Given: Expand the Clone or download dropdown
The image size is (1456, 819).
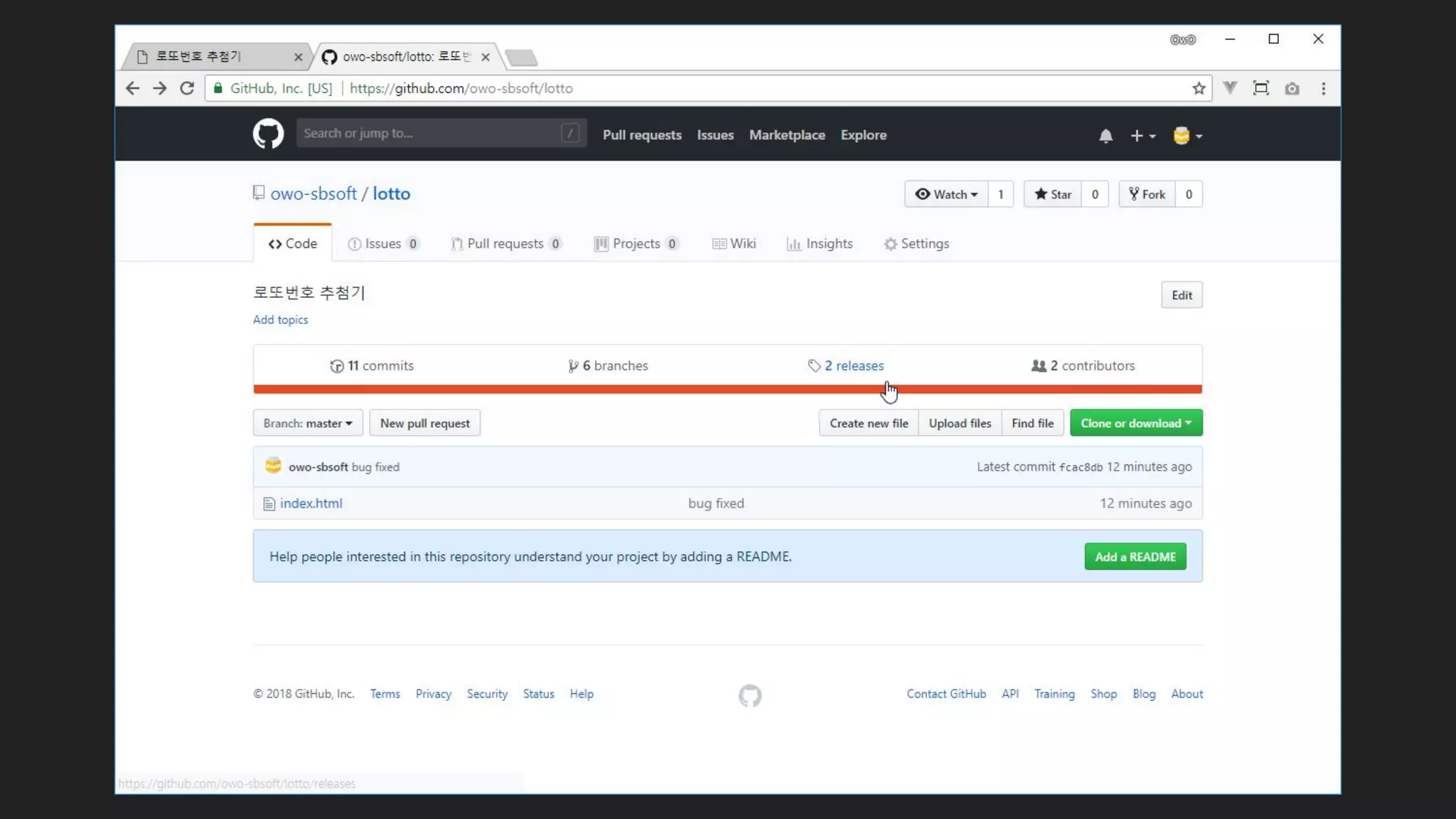Looking at the screenshot, I should (1135, 423).
